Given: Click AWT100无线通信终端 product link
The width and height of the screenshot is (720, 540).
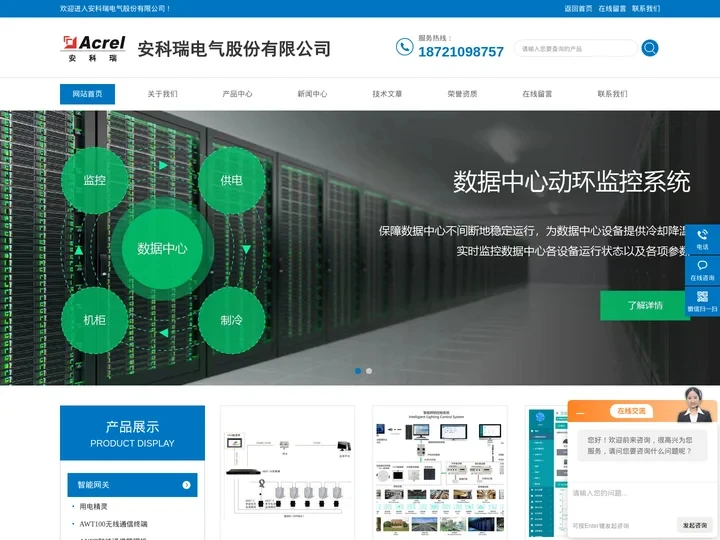Looking at the screenshot, I should 113,524.
